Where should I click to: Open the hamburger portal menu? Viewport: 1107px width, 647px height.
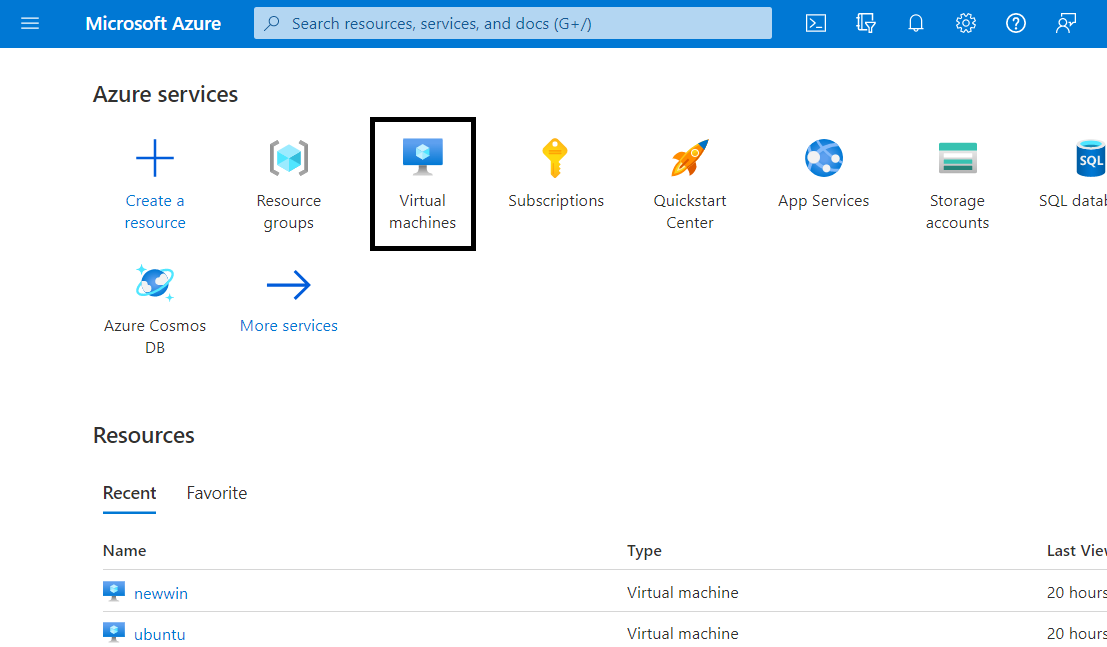[30, 23]
